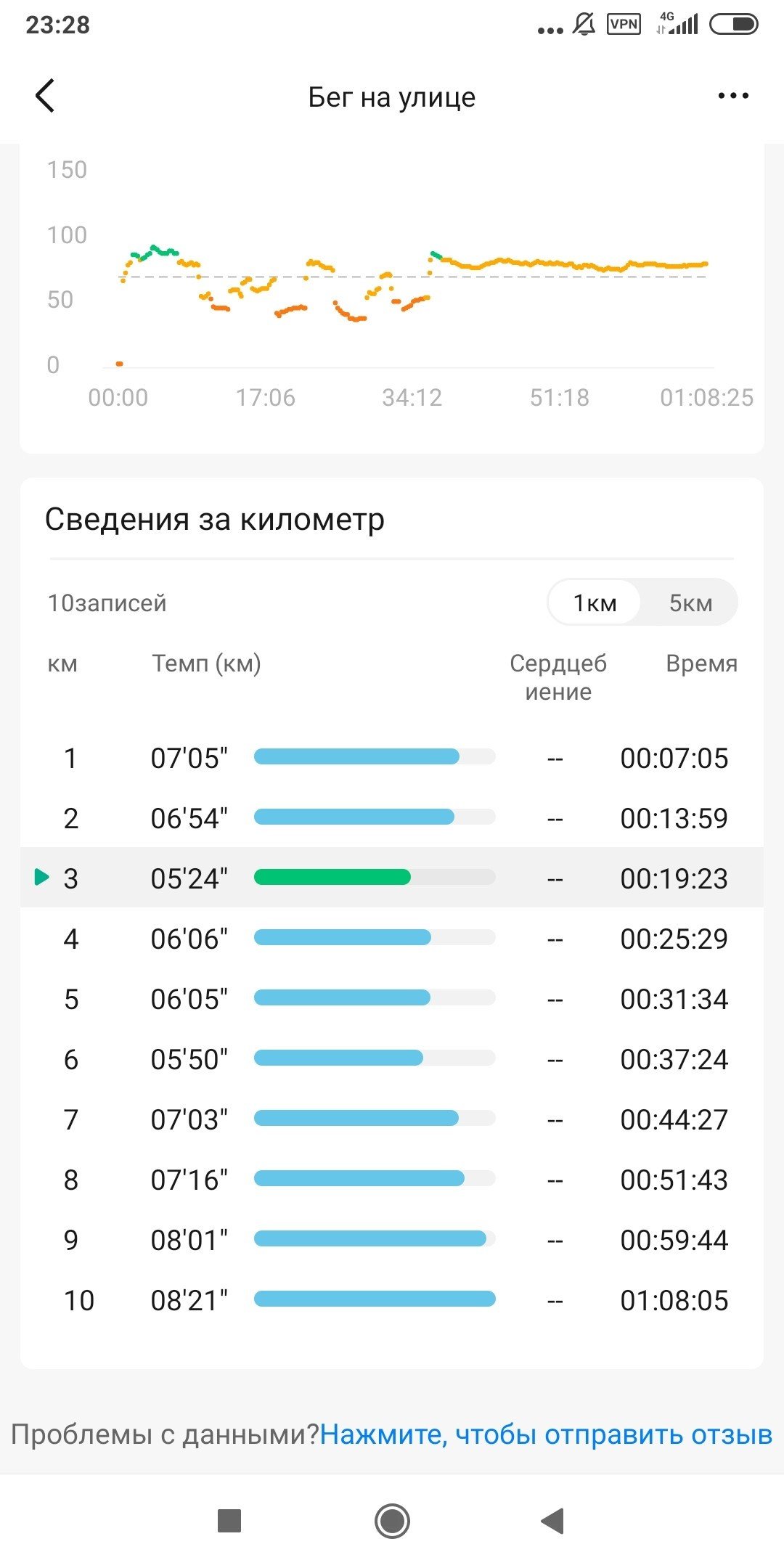Select kilometer 6 row with 05'50" pace
Viewport: 784px width, 1568px height.
click(392, 1058)
